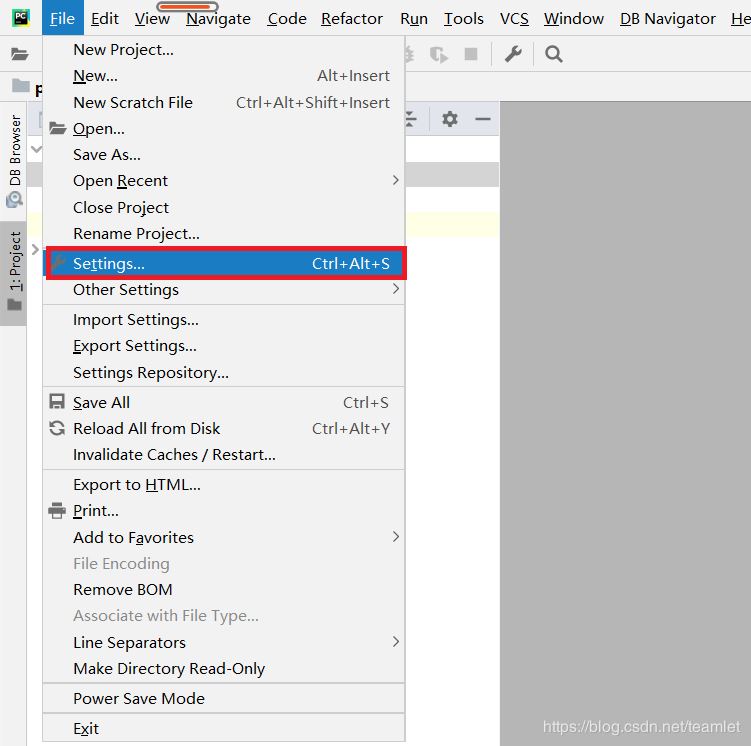Click the open folder toolbar icon
Viewport: 751px width, 746px height.
(20, 54)
